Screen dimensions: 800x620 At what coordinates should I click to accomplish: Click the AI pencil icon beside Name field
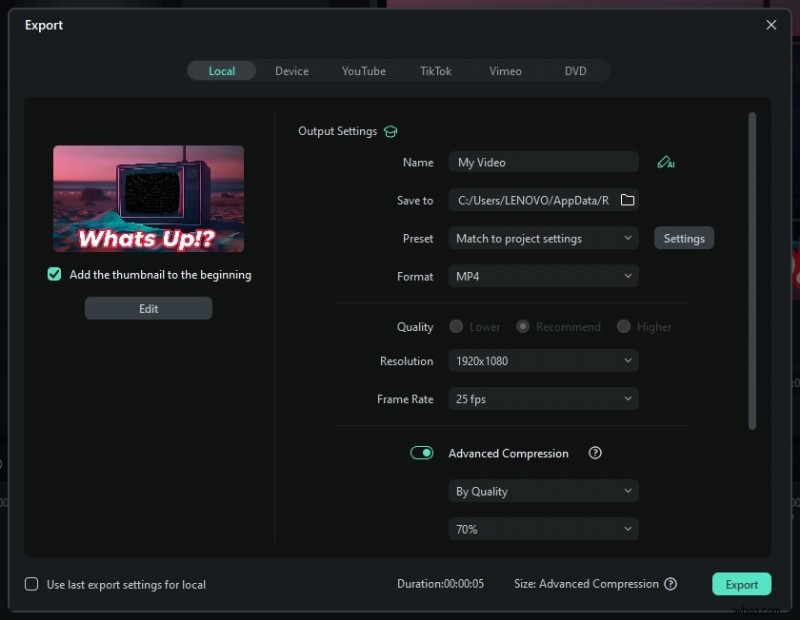665,161
